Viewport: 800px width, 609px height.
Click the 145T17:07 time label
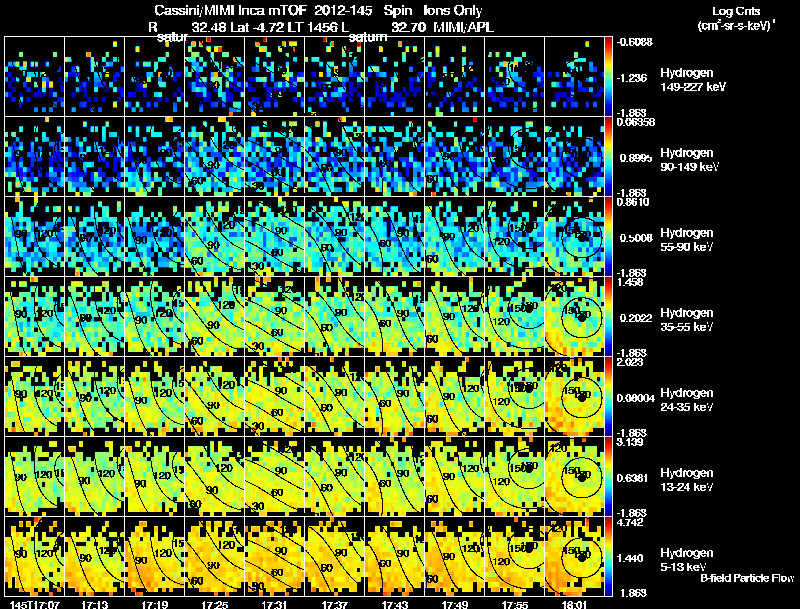tap(35, 604)
